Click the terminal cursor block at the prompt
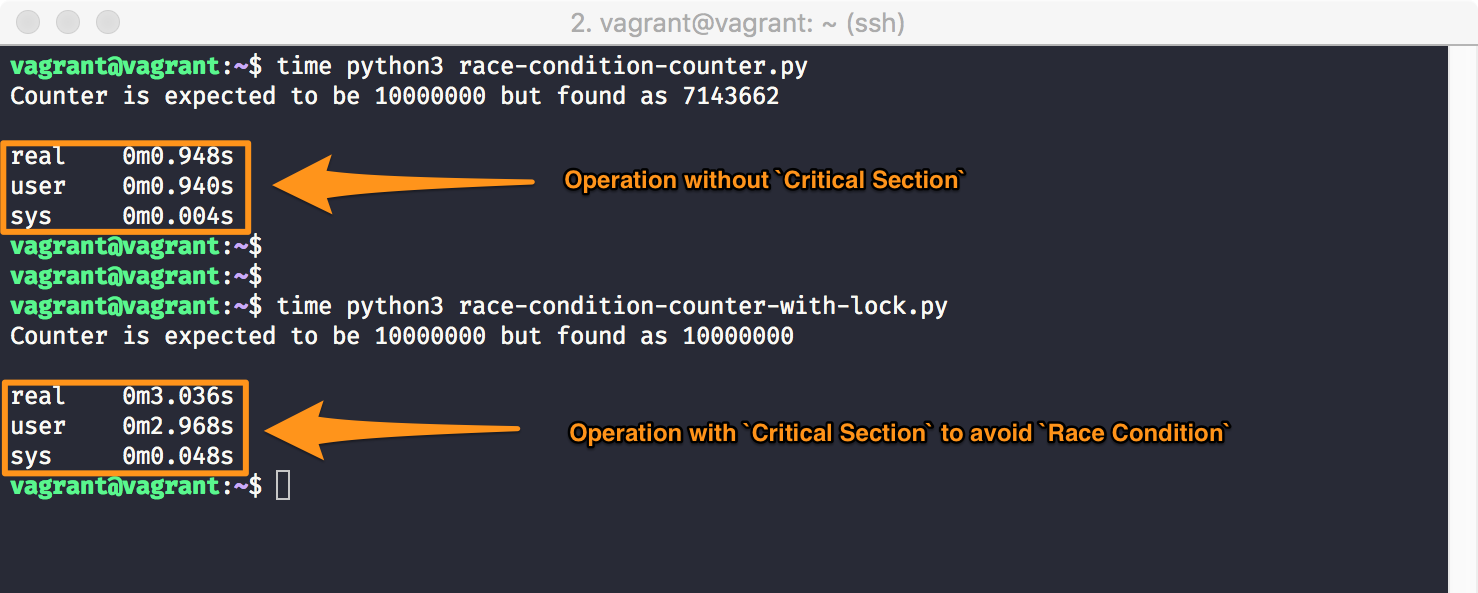This screenshot has height=593, width=1478. pyautogui.click(x=285, y=485)
